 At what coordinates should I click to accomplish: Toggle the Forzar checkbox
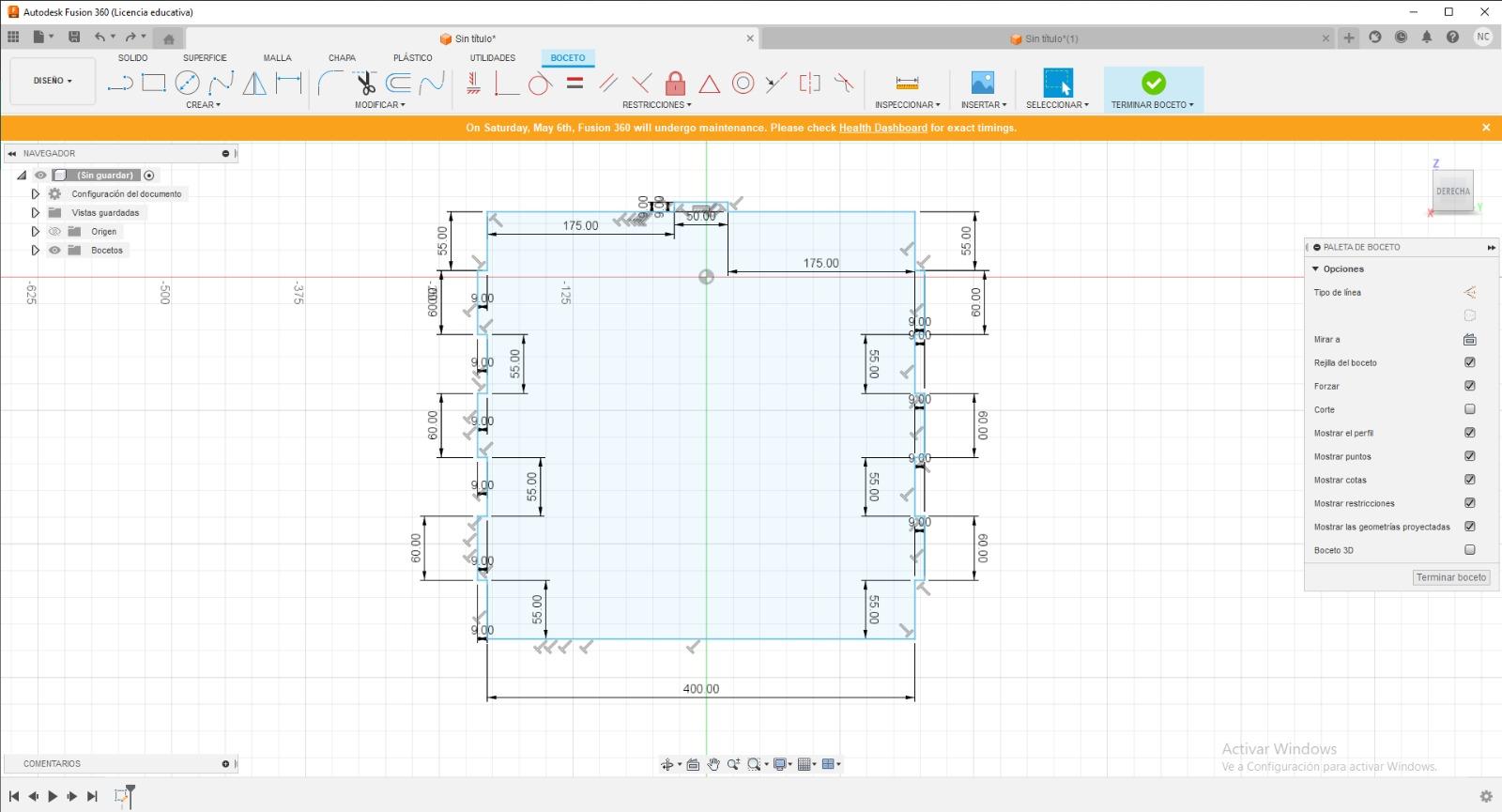pos(1470,386)
